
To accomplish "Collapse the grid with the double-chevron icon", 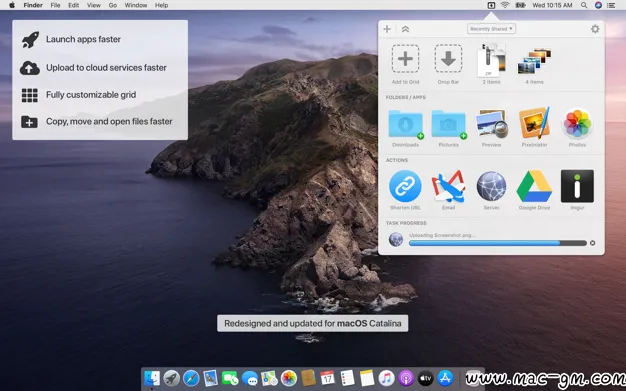I will click(x=405, y=29).
